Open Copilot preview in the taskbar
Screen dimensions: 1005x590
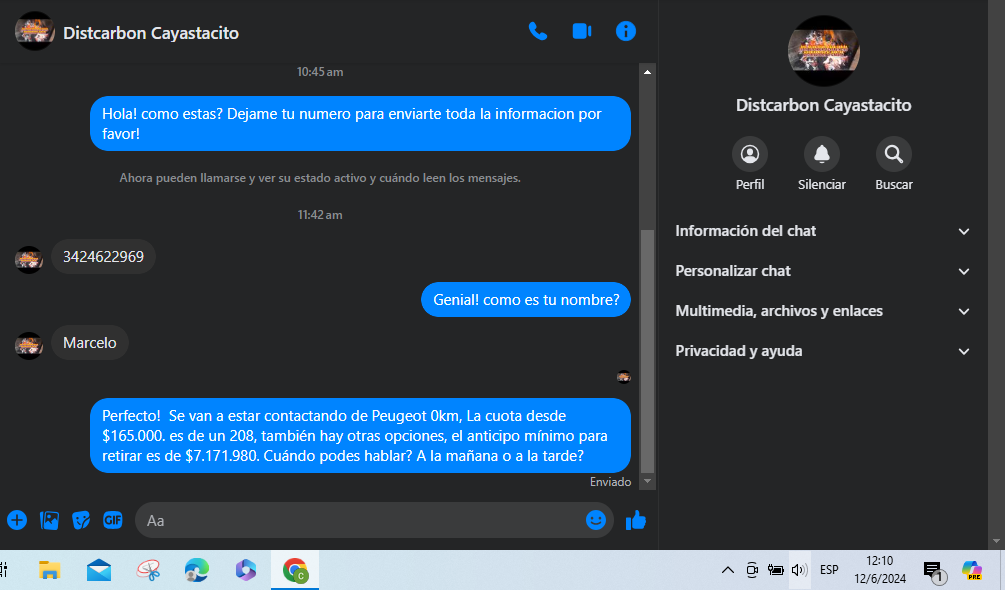(x=972, y=570)
